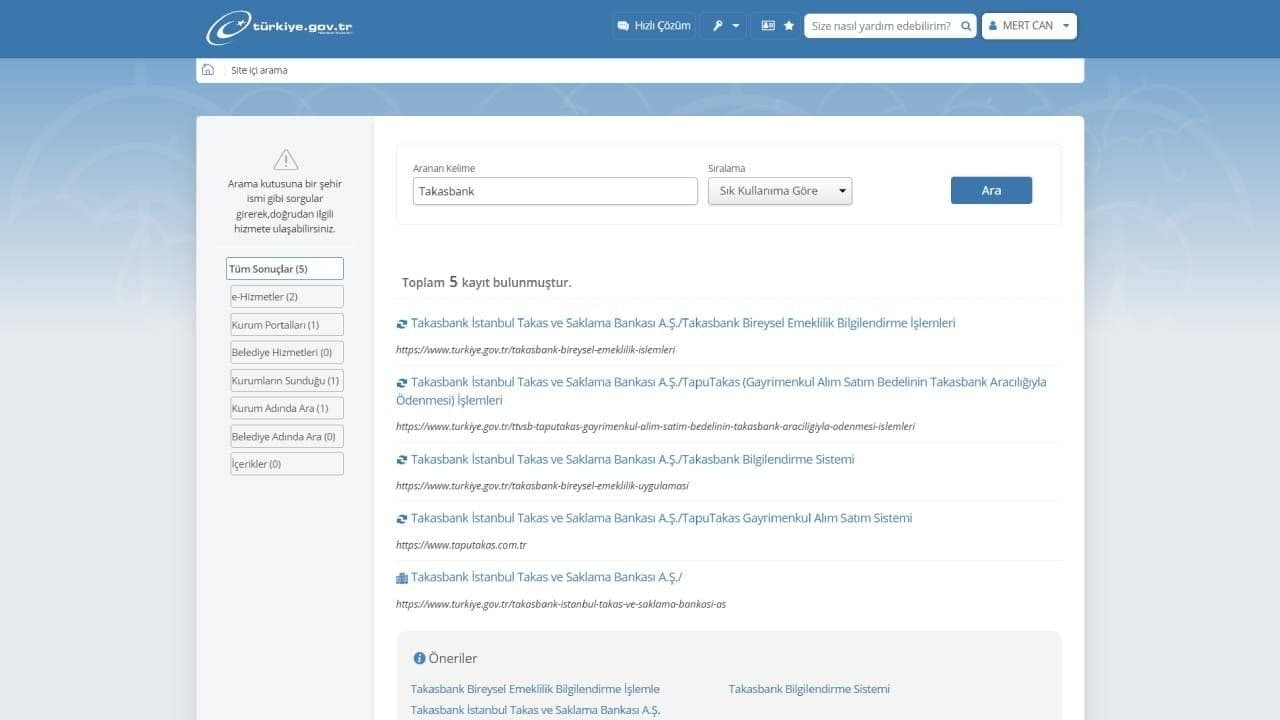Open the Takasbank institution page result
The width and height of the screenshot is (1280, 720).
546,577
